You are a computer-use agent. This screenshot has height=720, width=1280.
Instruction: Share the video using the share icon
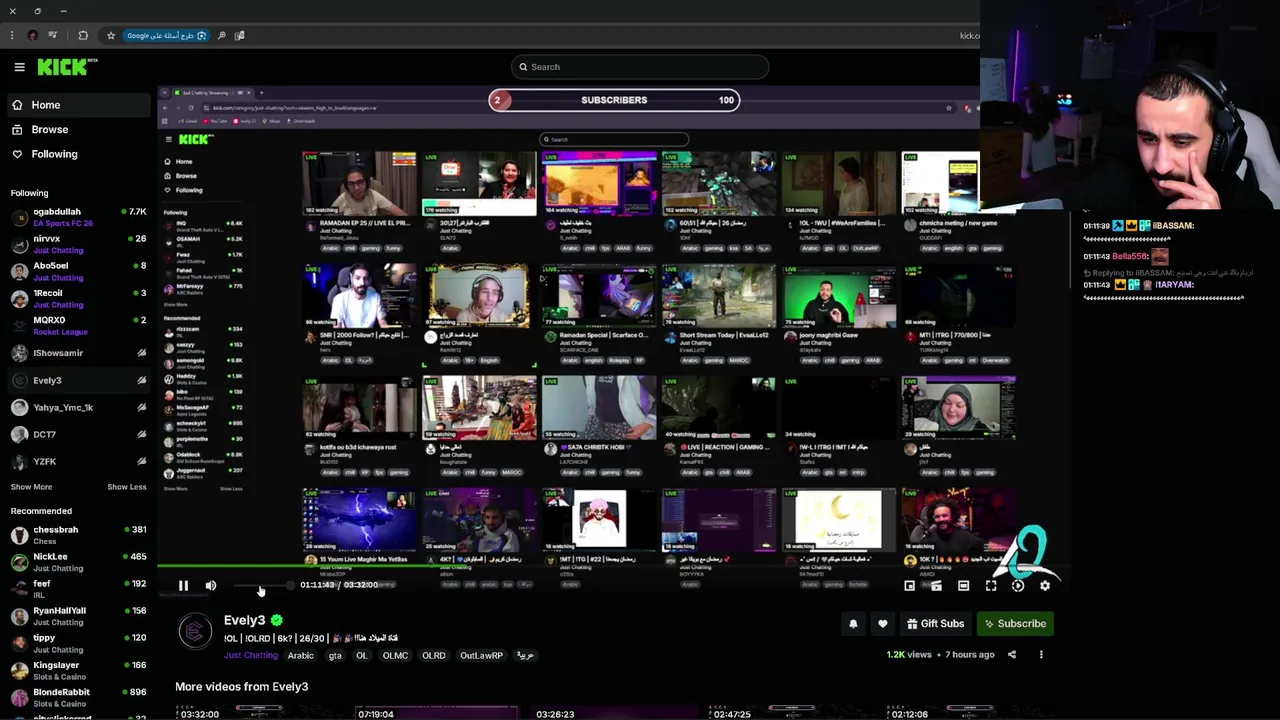point(1011,655)
